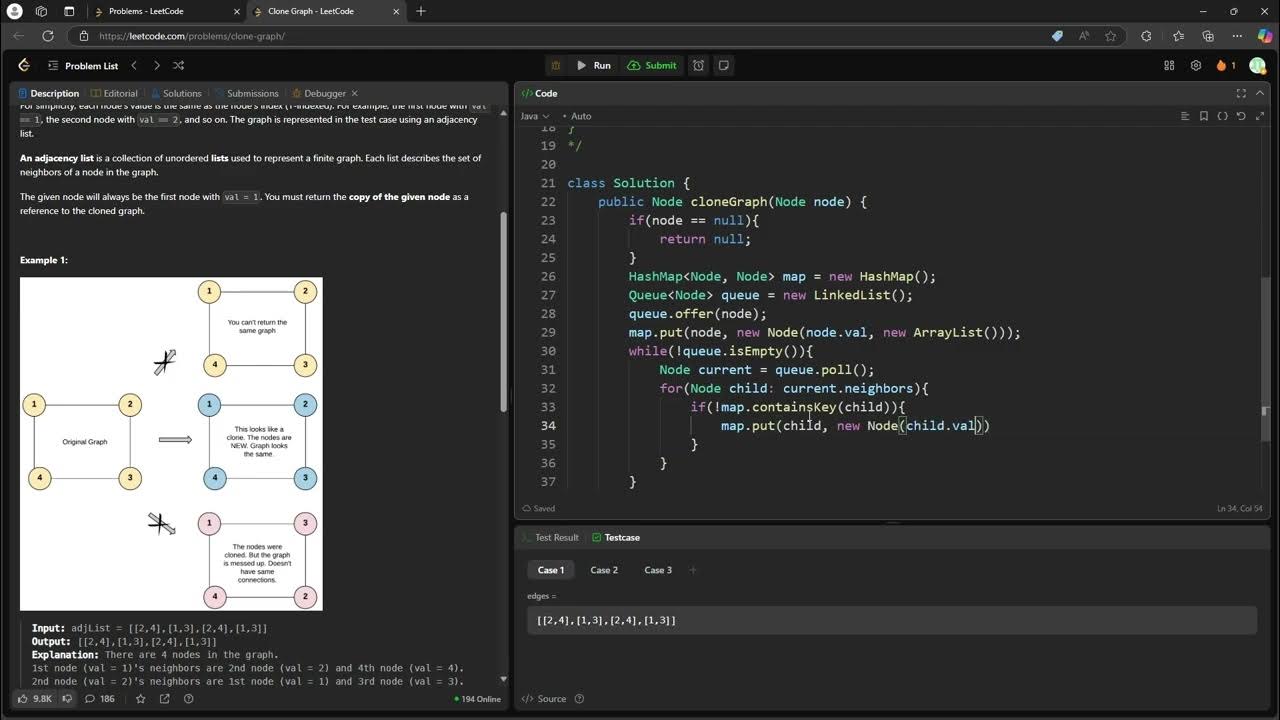Viewport: 1280px width, 720px height.
Task: Add page to browser favorites star
Action: [1110, 36]
